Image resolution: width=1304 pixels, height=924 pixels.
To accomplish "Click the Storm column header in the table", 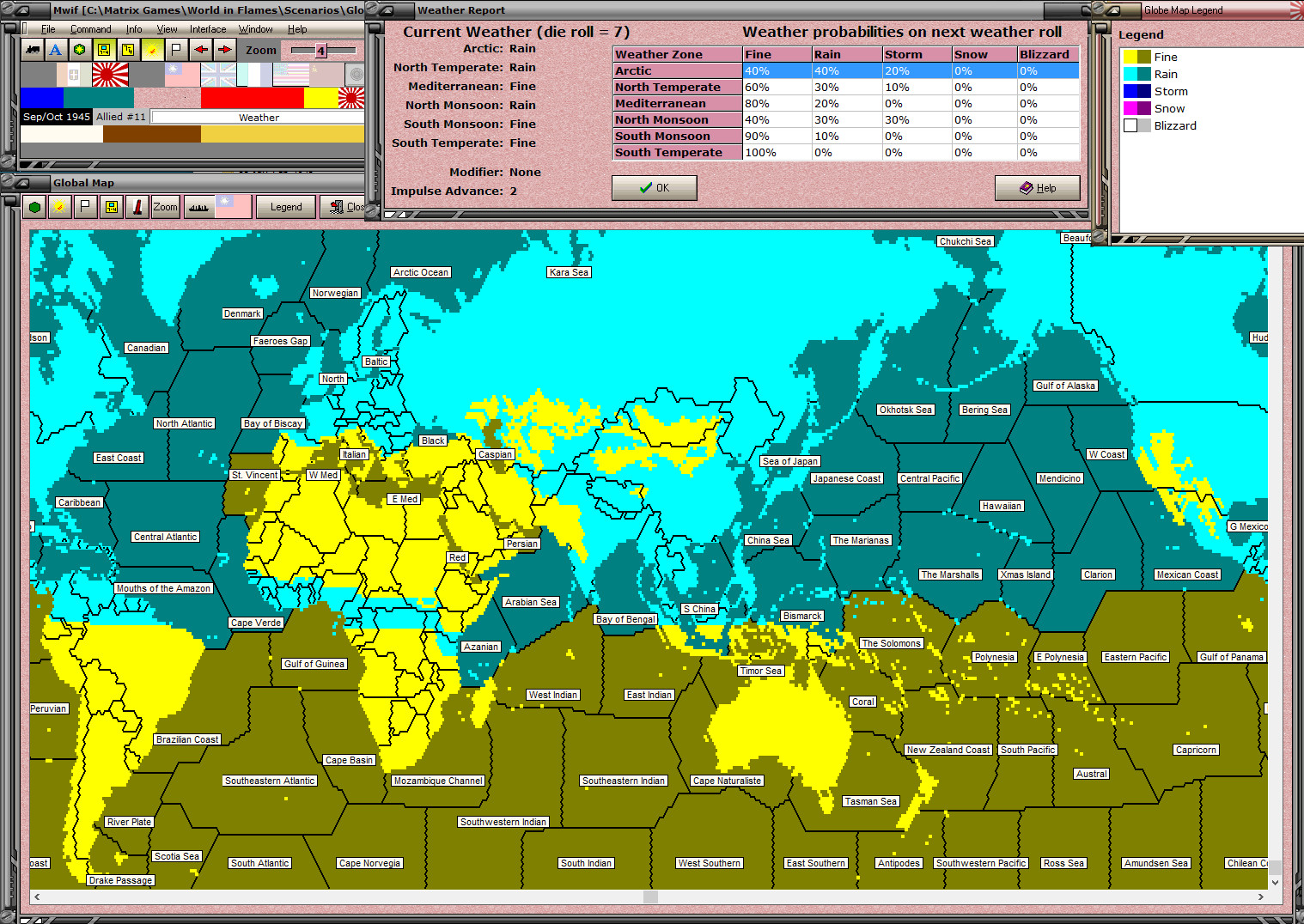I will point(917,55).
